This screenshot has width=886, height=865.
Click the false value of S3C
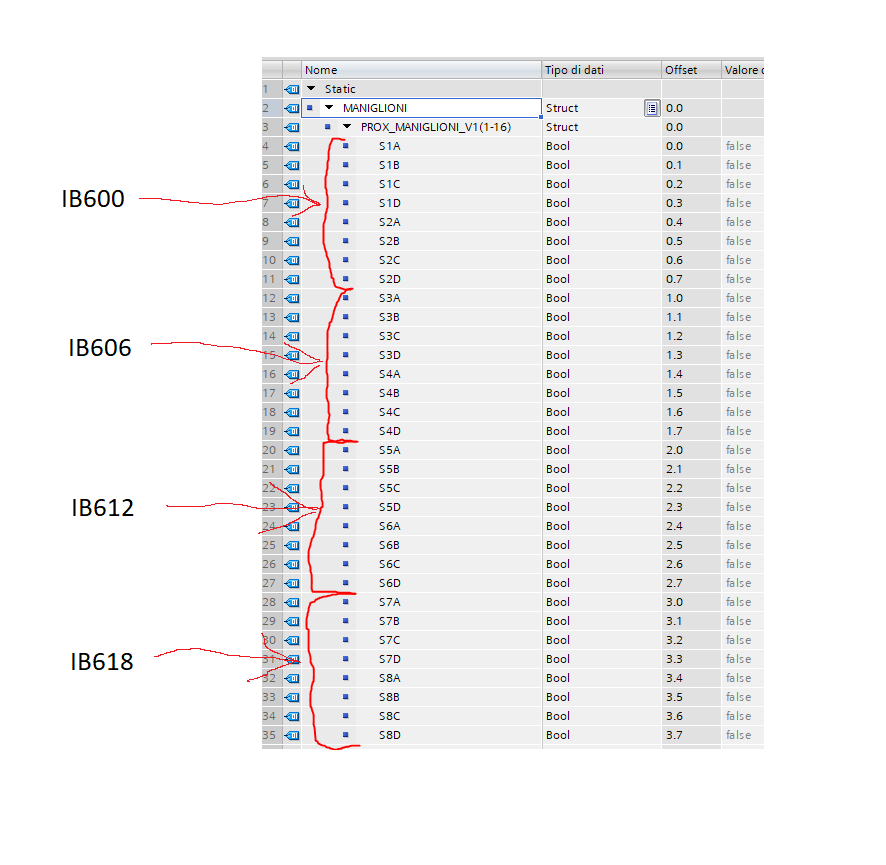point(739,336)
